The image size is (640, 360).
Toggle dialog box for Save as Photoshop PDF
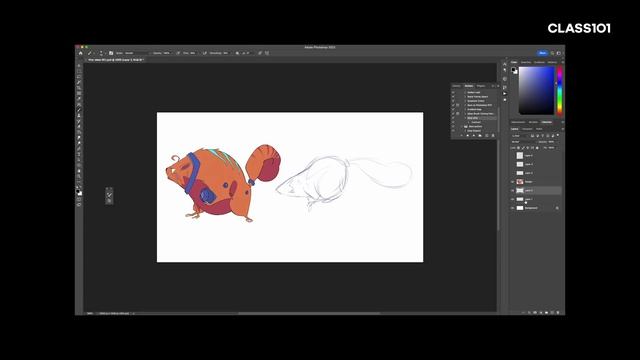tap(458, 105)
